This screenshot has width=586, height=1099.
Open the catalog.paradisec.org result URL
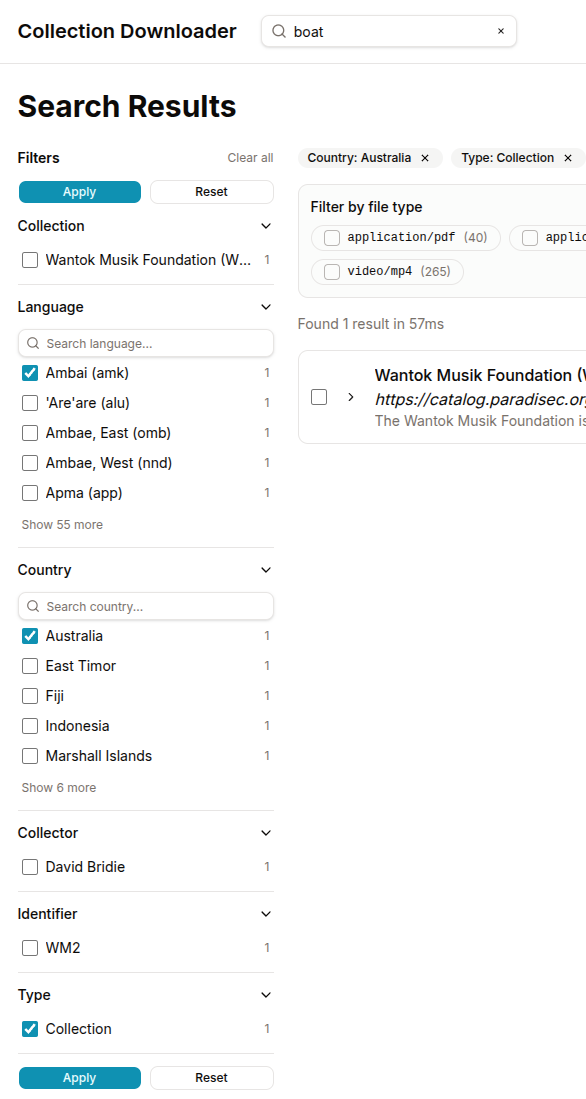(x=480, y=400)
